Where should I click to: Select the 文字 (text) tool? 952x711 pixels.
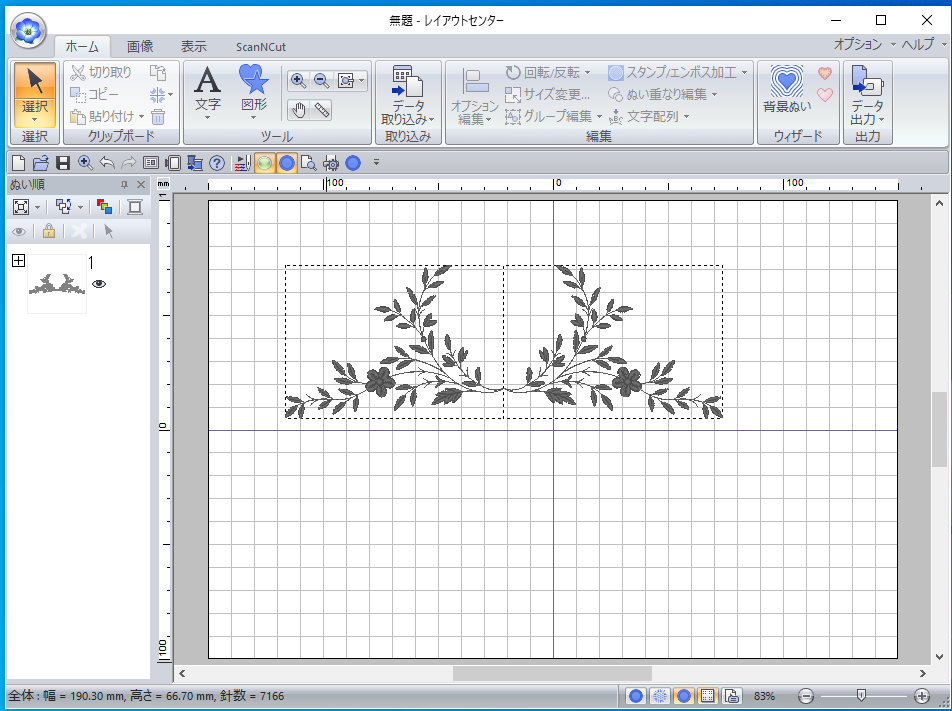[x=207, y=91]
